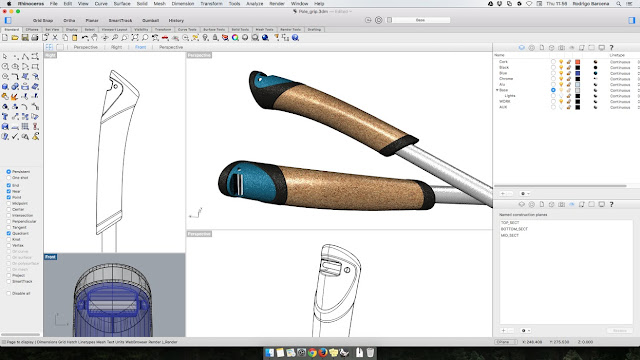Screen dimensions: 640x360
Task: Toggle visibility bulb for Cork layer
Action: 561,62
